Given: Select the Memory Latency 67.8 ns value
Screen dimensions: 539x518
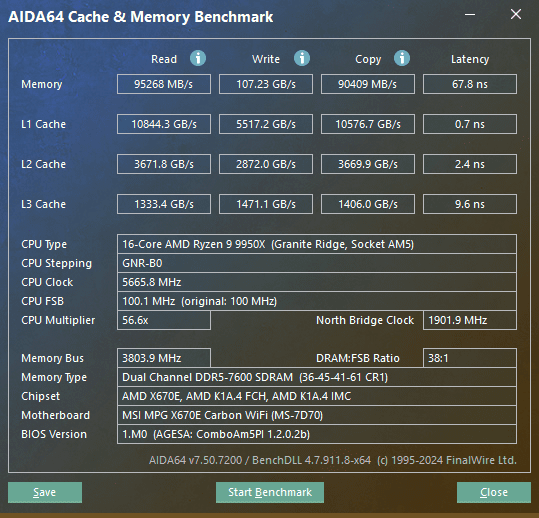Looking at the screenshot, I should [x=470, y=84].
